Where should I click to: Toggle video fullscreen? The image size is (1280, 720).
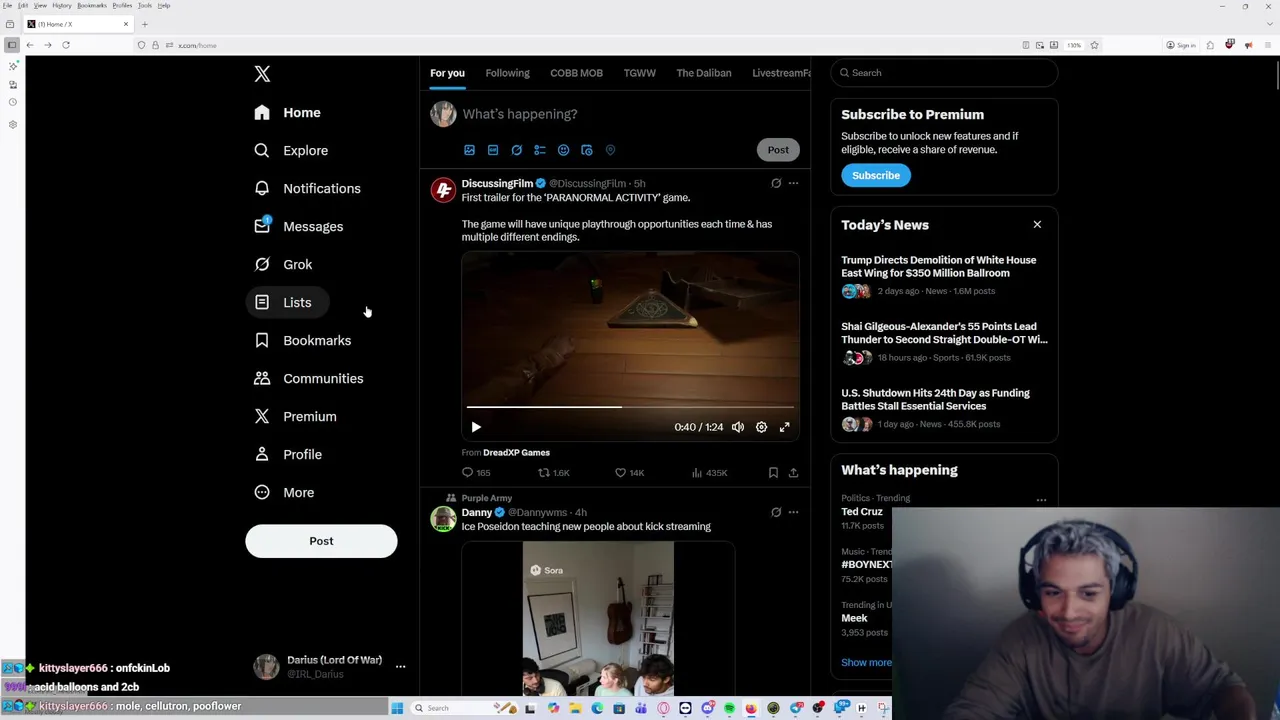(785, 428)
